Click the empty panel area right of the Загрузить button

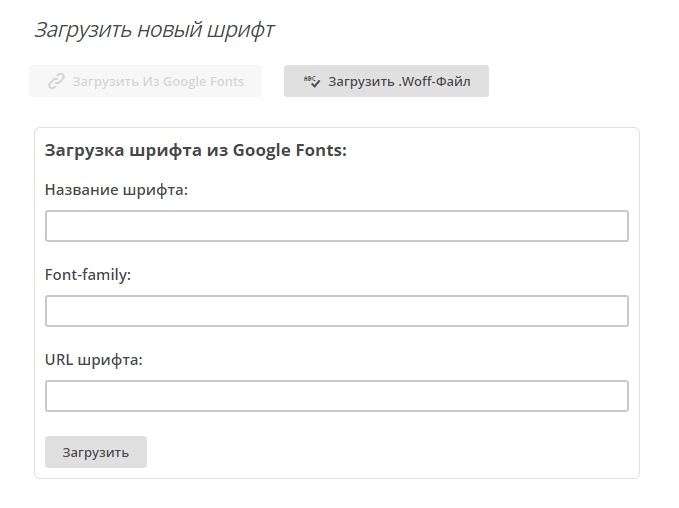tap(390, 452)
